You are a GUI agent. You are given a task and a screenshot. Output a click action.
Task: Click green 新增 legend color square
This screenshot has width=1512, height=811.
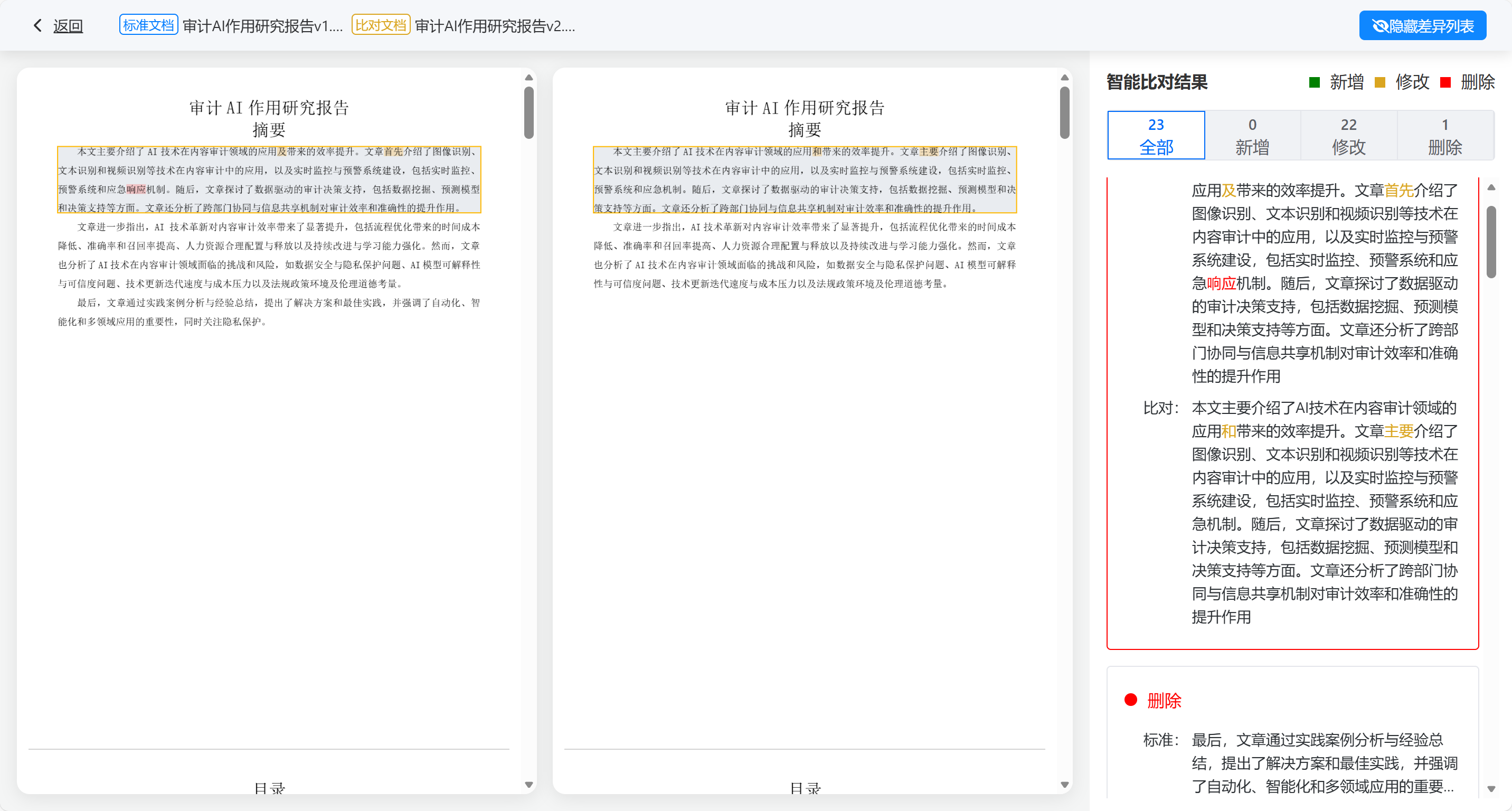click(1314, 83)
